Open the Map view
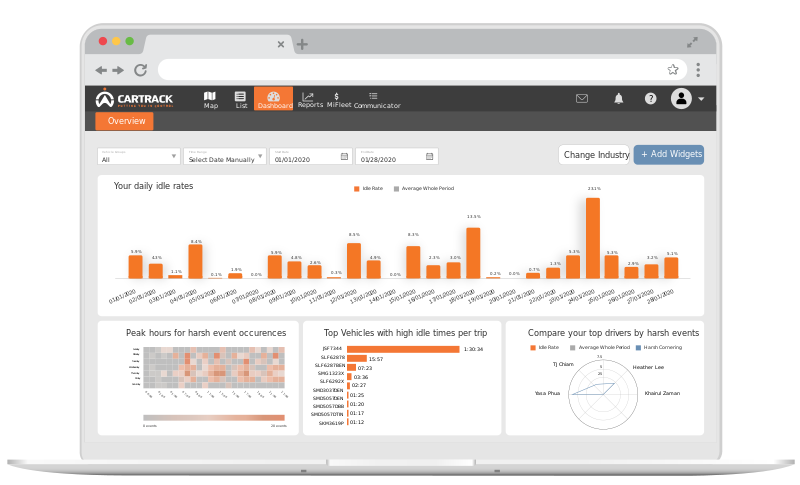 [x=210, y=99]
